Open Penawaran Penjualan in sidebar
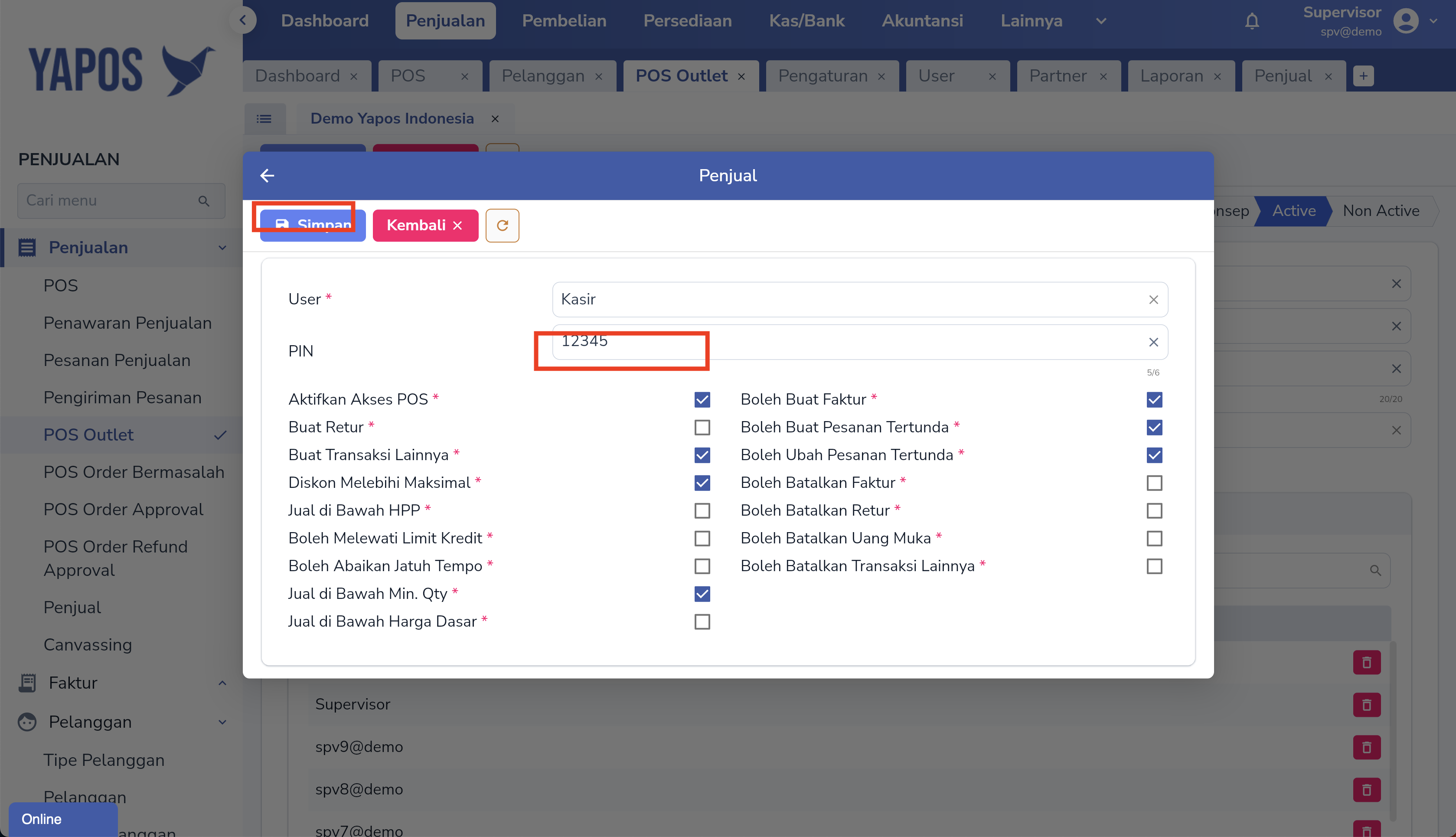This screenshot has height=837, width=1456. click(x=127, y=323)
